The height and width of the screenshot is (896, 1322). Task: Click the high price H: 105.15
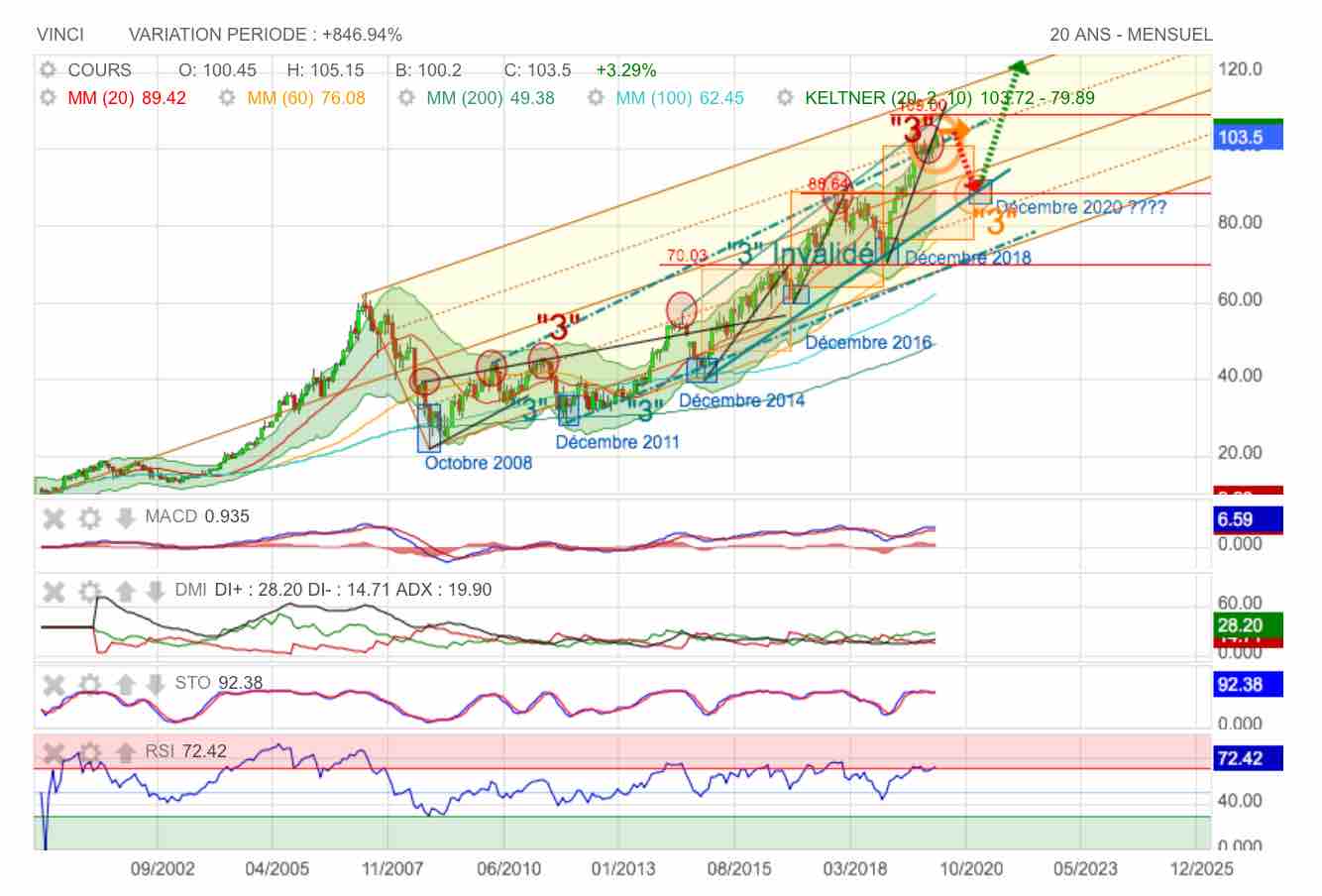325,70
